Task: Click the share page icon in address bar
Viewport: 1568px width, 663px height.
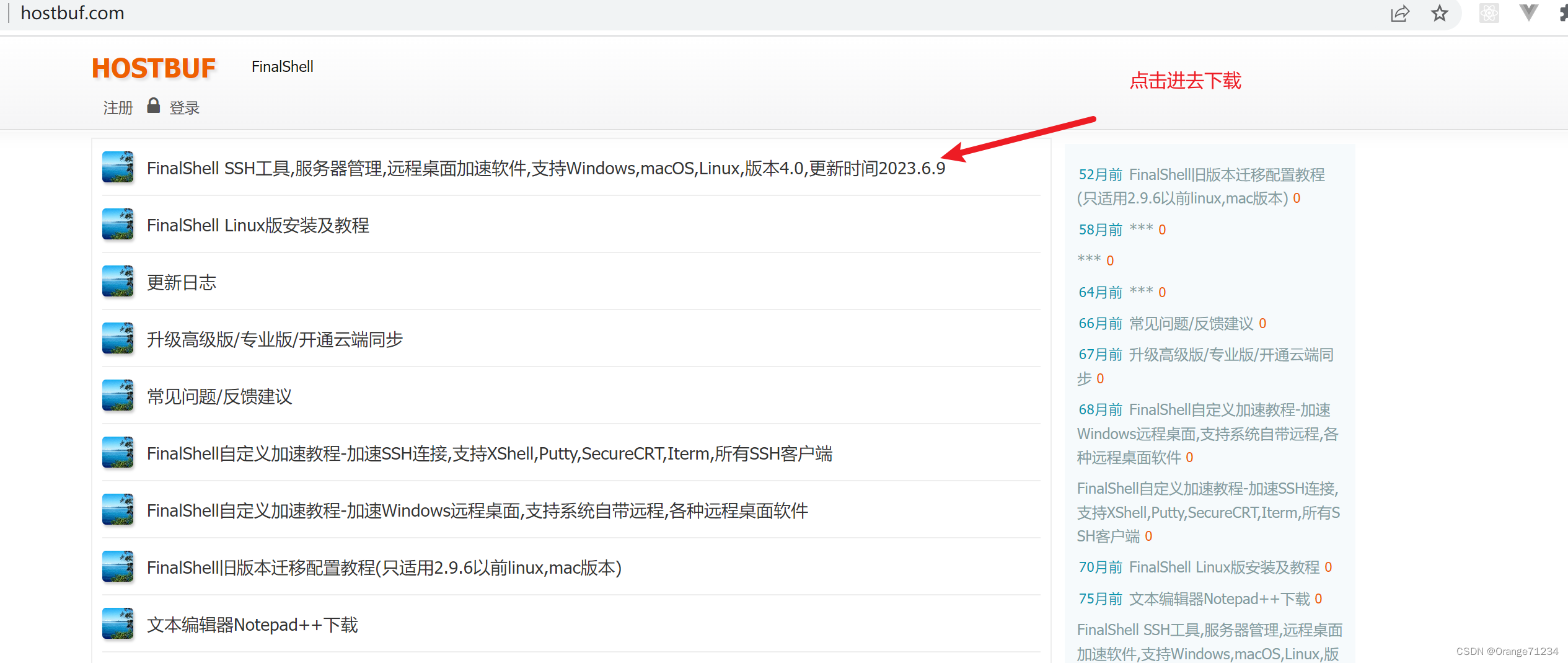Action: click(1400, 13)
